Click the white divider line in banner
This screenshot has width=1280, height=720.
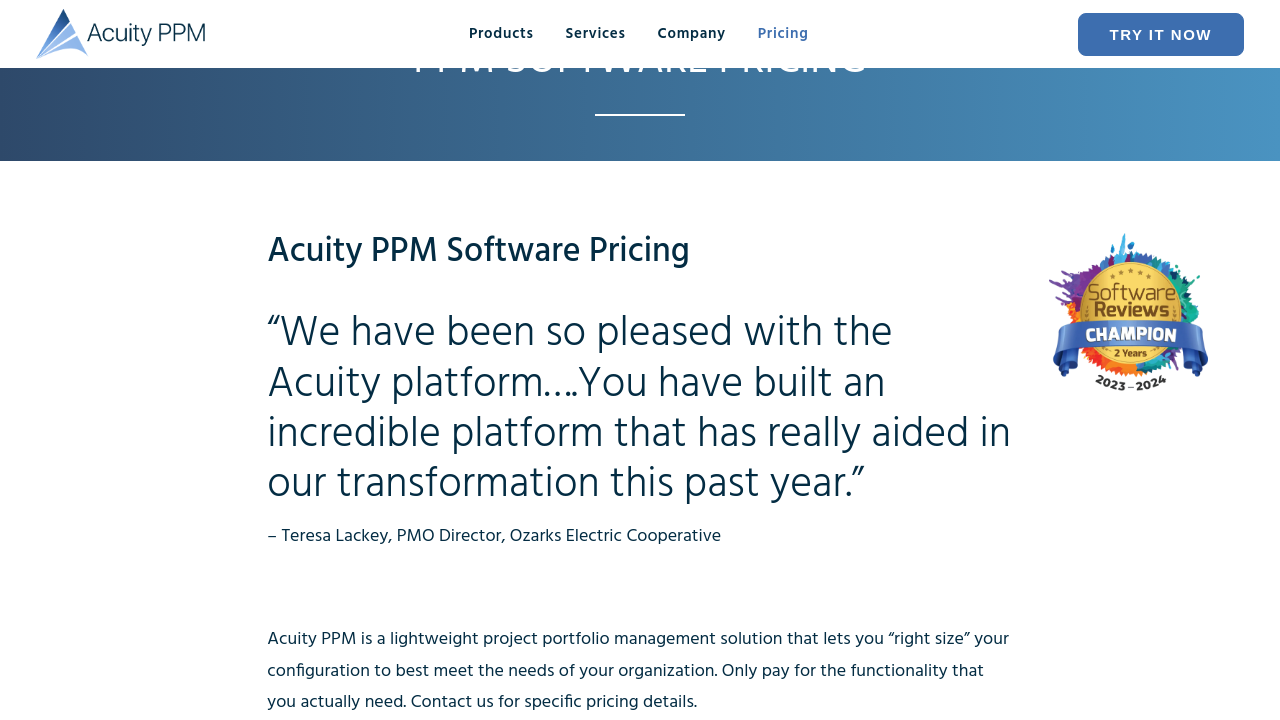coord(640,115)
